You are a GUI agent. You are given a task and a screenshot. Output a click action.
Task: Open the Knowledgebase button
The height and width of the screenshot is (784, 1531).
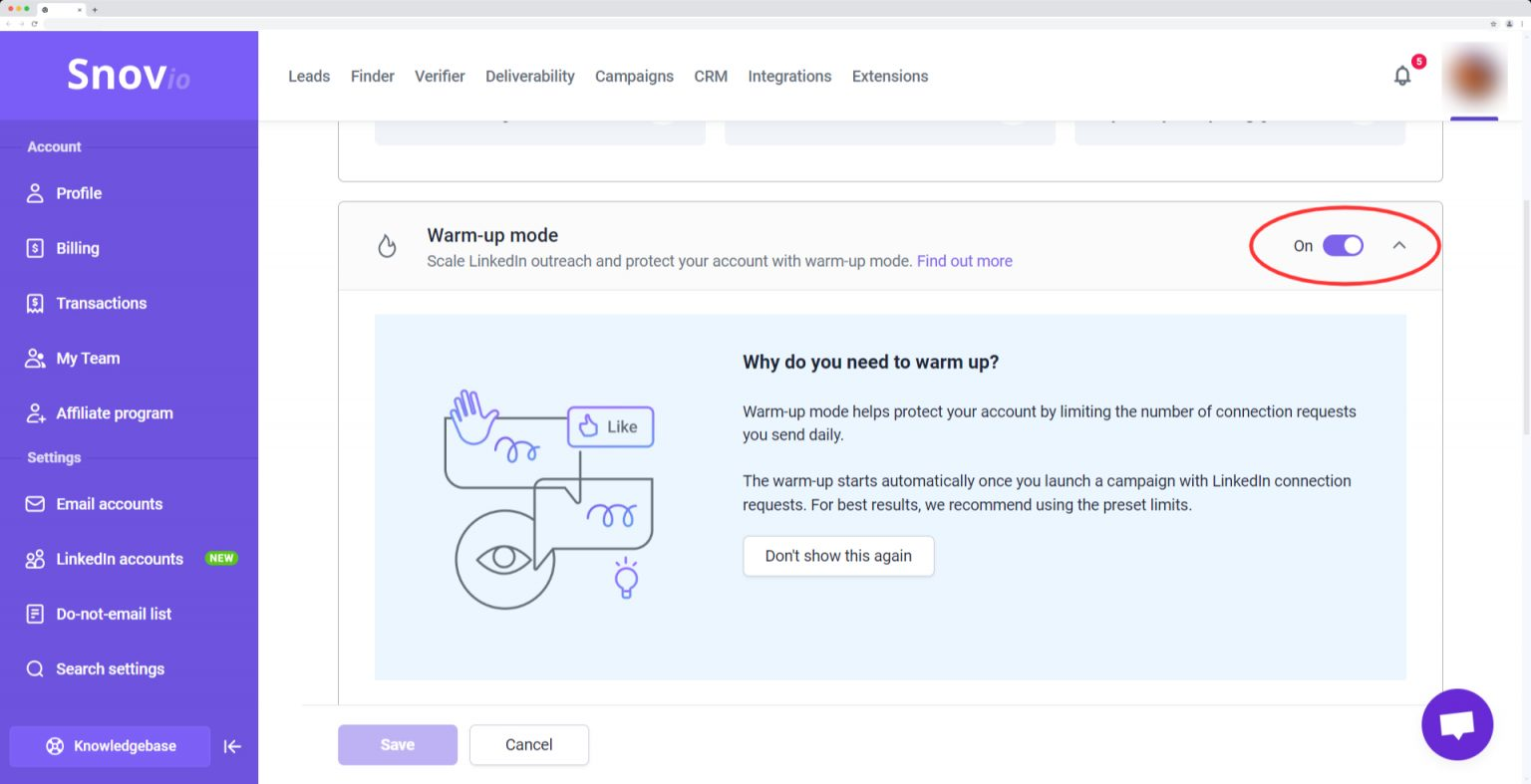pos(110,746)
